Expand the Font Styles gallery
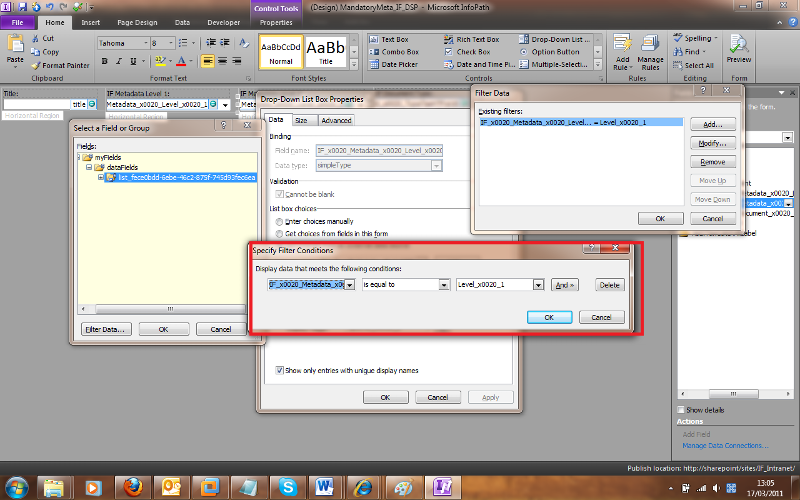Screen dimensions: 800x500 (x=354, y=65)
